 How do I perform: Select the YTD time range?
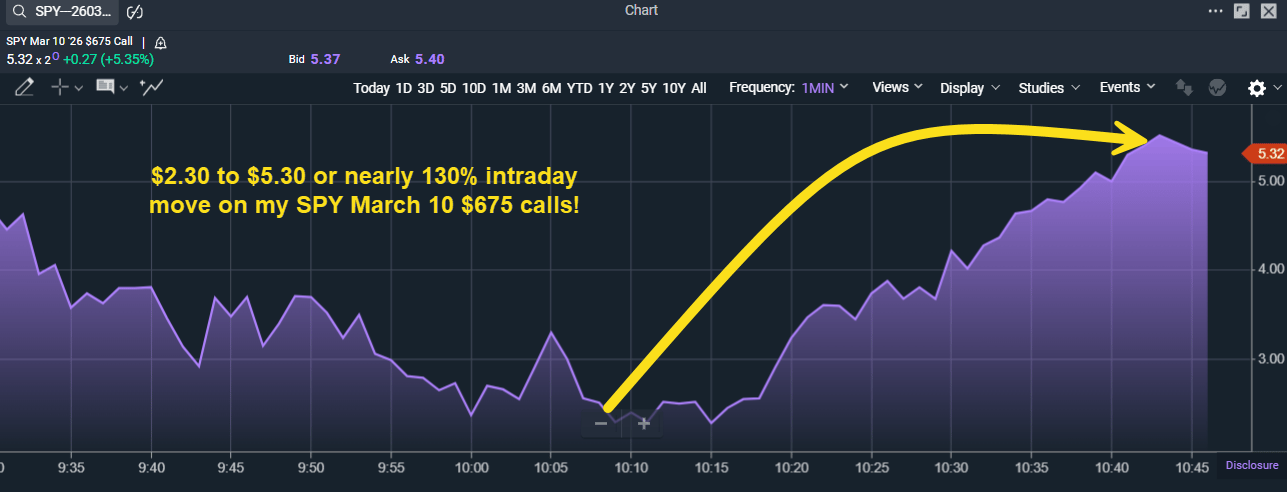pos(580,88)
